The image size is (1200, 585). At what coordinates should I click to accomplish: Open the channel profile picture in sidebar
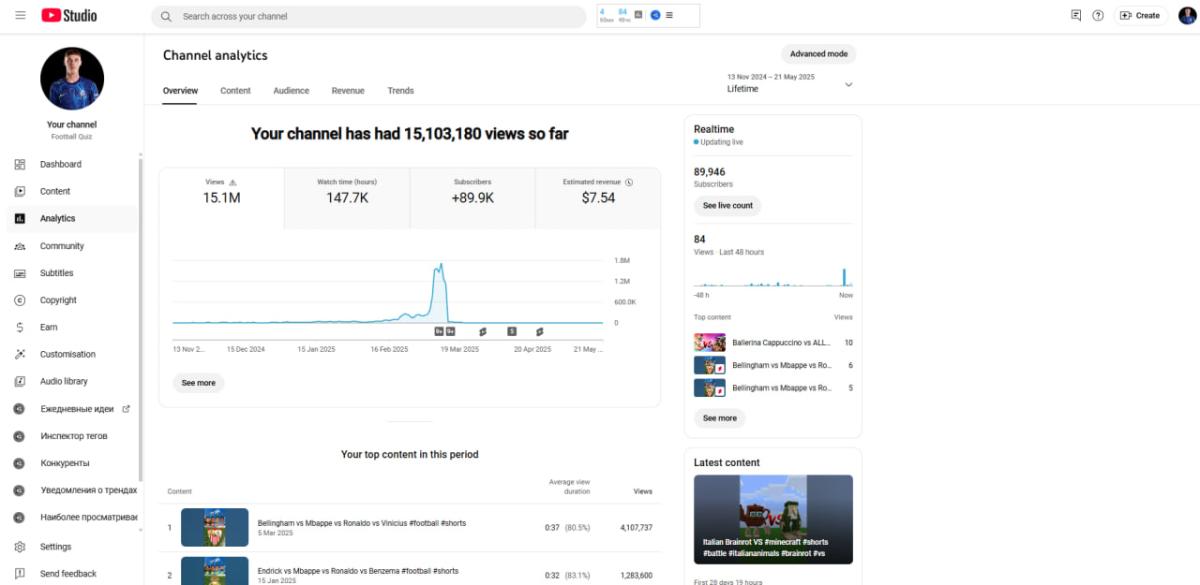point(72,78)
